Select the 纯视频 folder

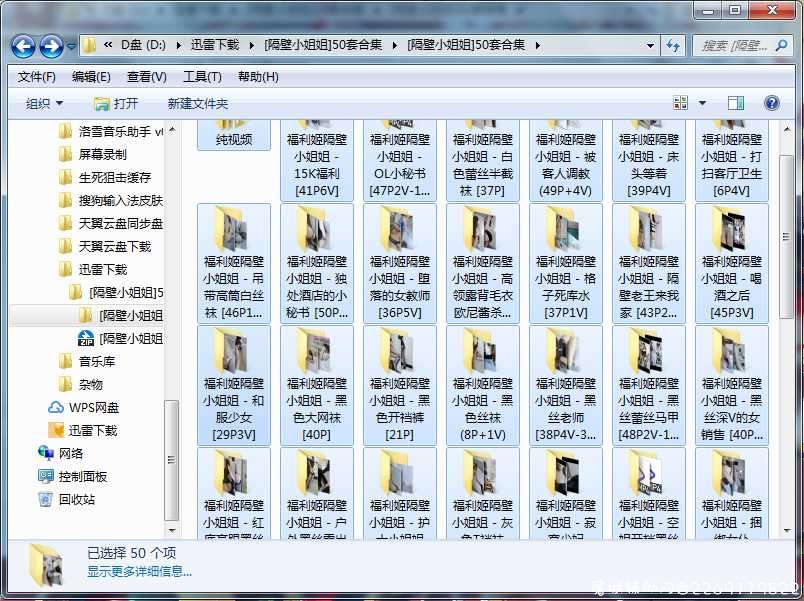point(234,135)
